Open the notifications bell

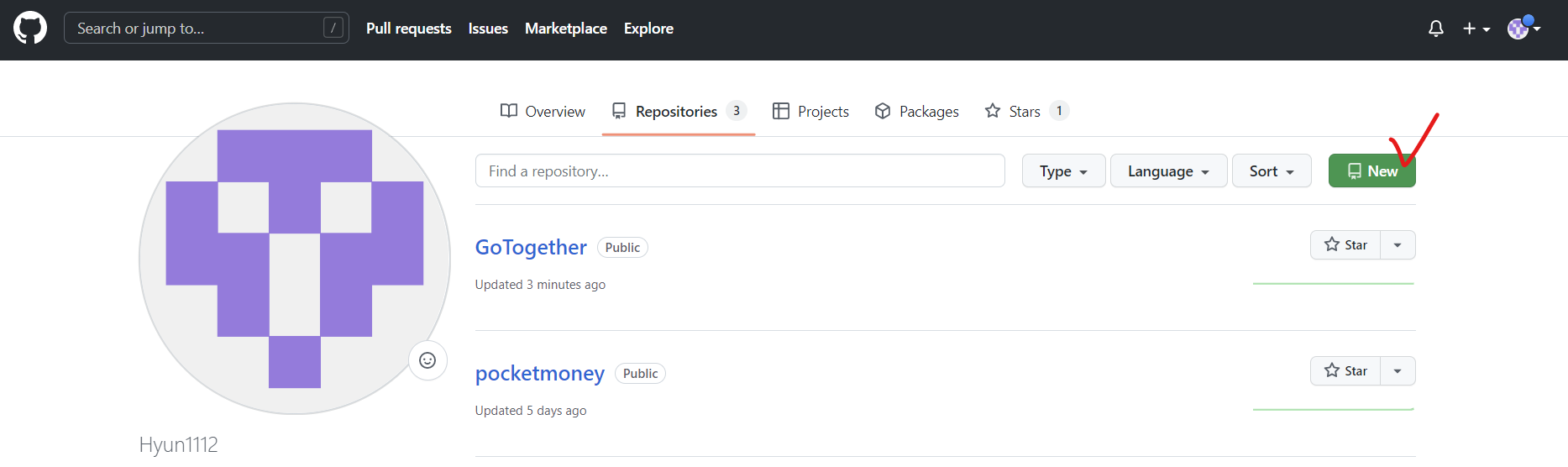(1436, 29)
